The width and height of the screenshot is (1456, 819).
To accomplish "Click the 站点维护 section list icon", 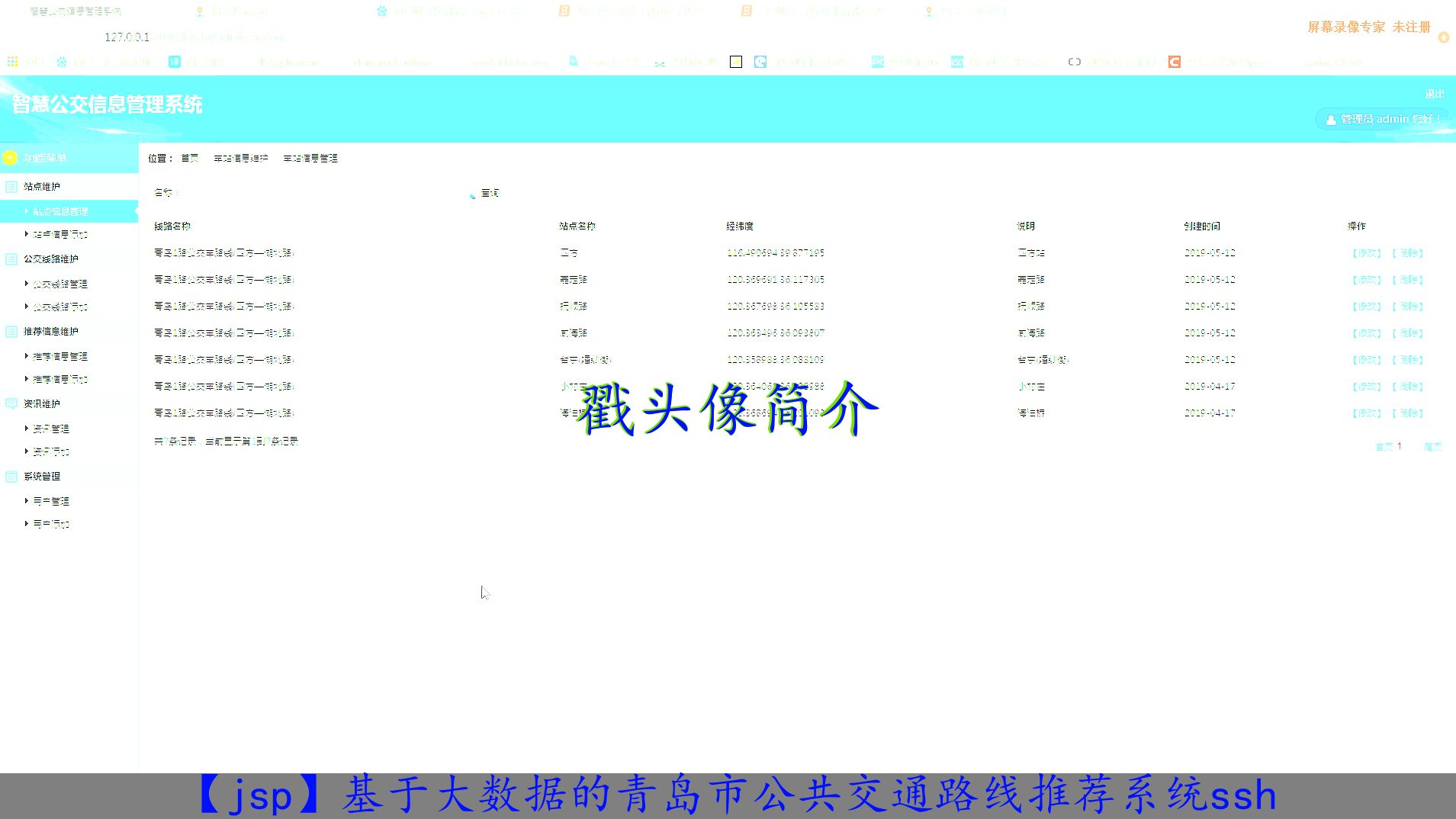I will click(11, 187).
